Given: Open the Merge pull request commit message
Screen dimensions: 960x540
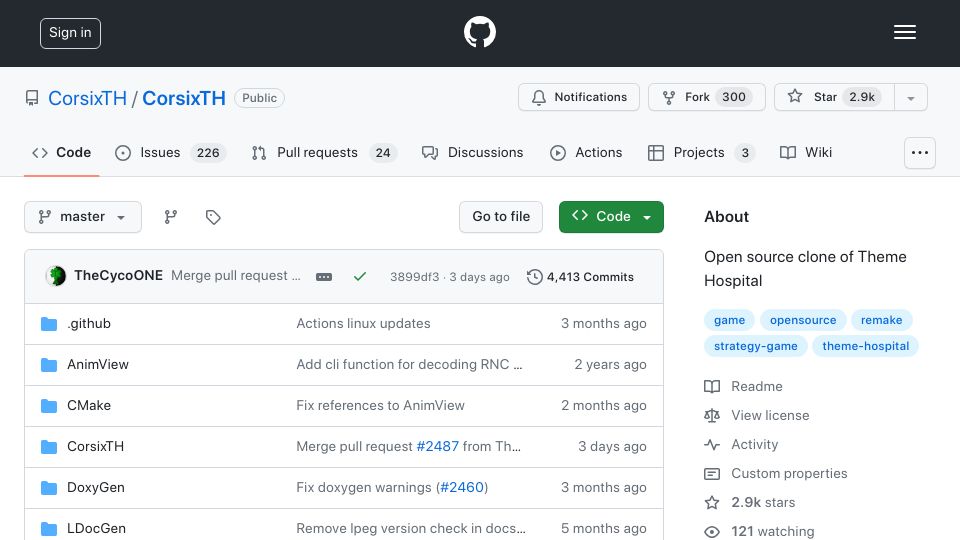Looking at the screenshot, I should 236,276.
